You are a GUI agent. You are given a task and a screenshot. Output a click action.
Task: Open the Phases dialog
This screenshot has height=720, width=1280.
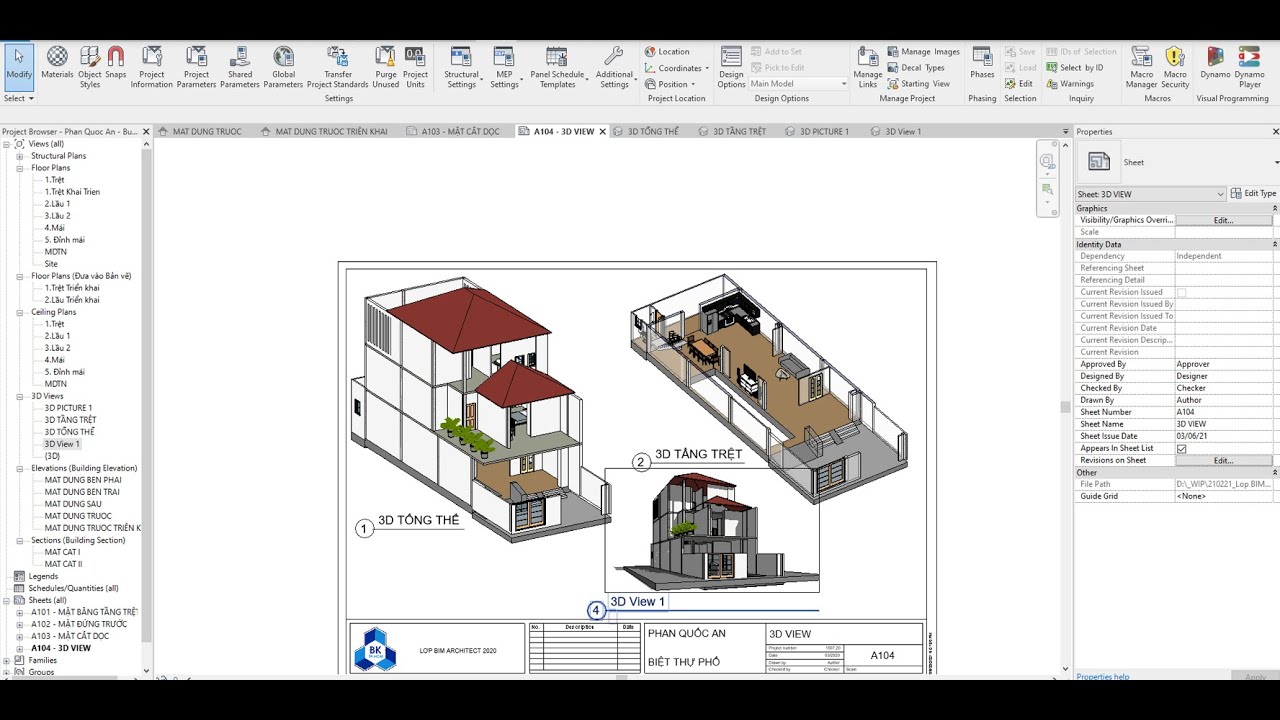pyautogui.click(x=982, y=62)
